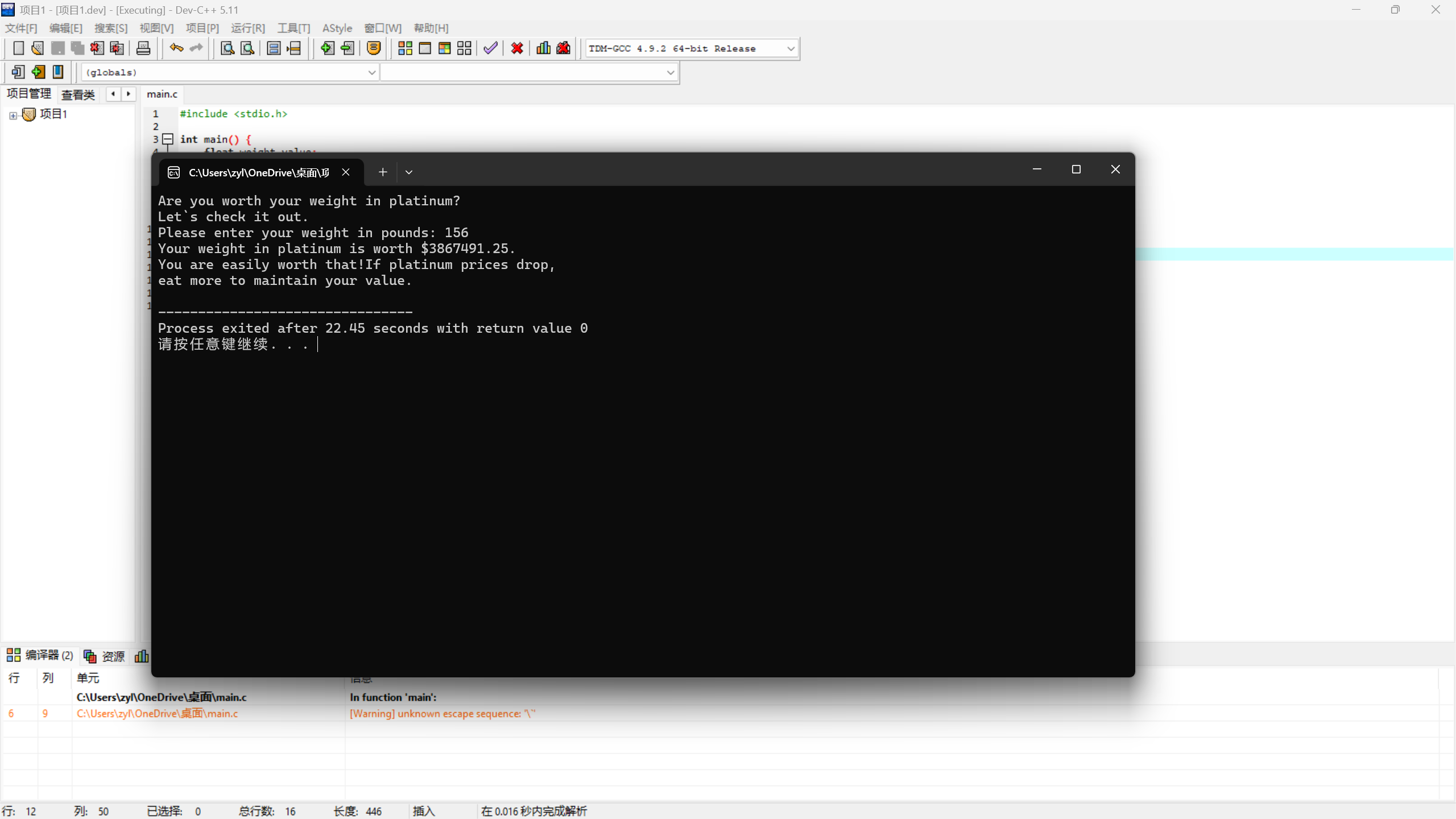The image size is (1456, 819).
Task: Click the terminal new tab plus button
Action: [383, 172]
